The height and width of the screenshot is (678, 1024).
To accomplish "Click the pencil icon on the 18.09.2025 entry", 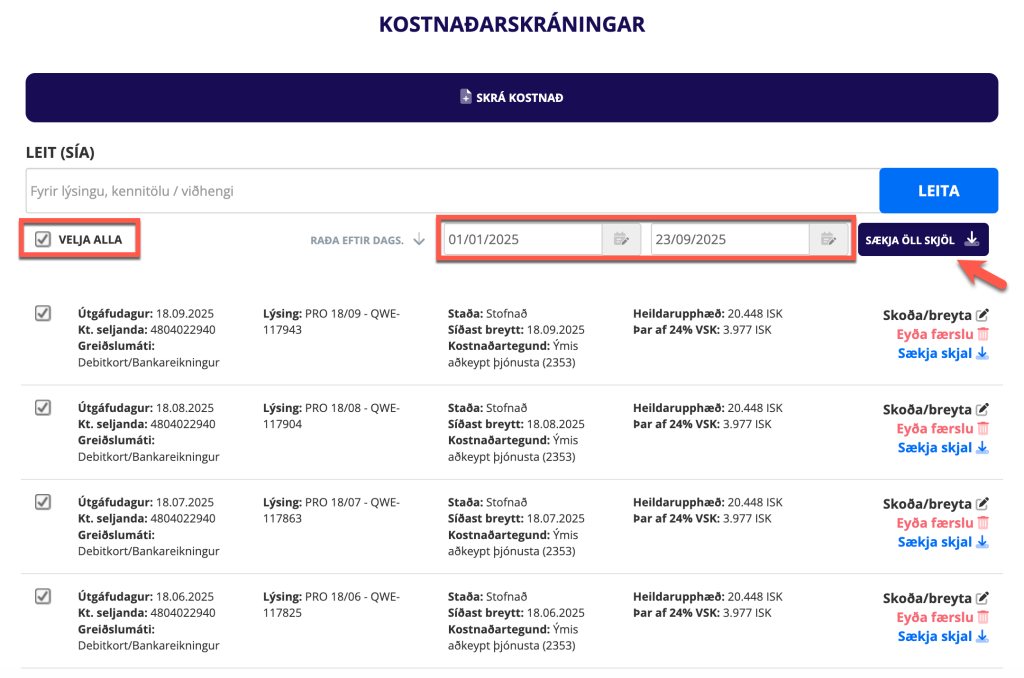I will 982,315.
